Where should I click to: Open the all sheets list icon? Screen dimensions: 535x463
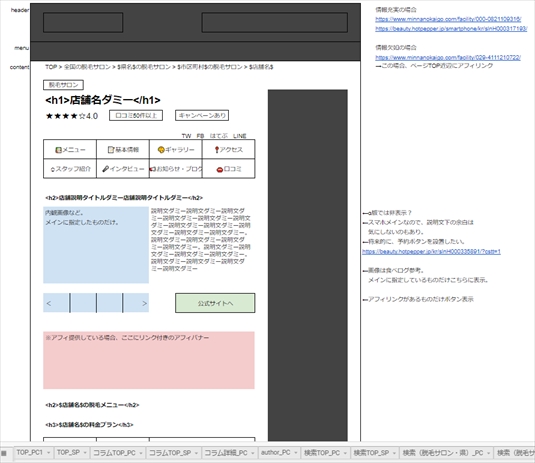pos(4,453)
